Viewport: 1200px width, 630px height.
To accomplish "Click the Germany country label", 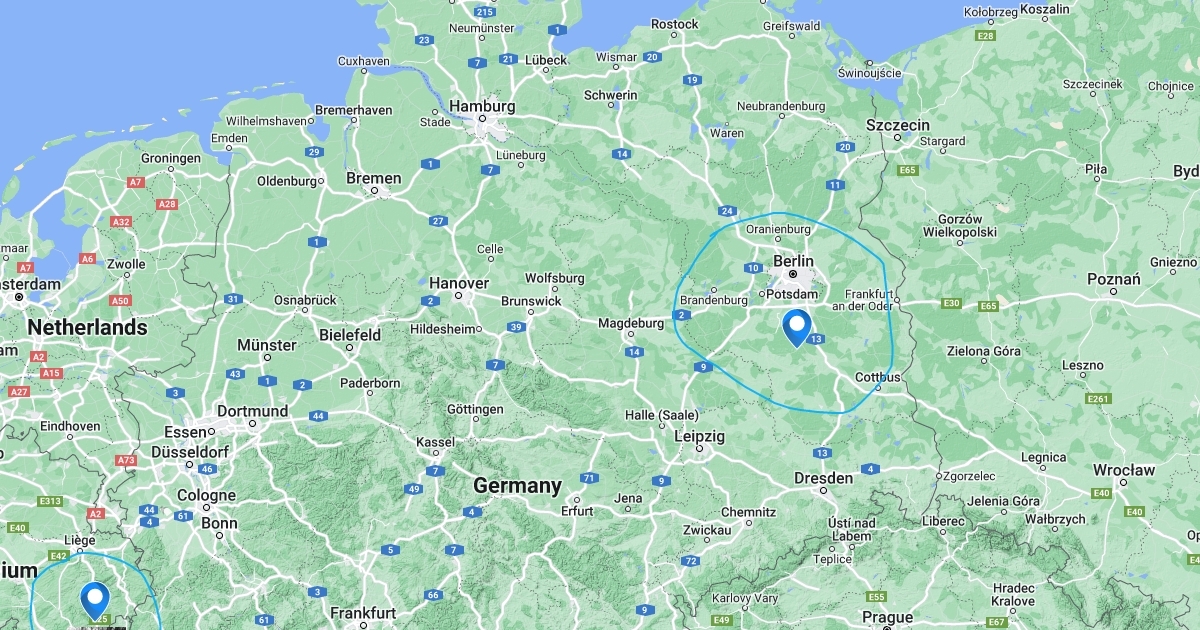I will tap(517, 486).
